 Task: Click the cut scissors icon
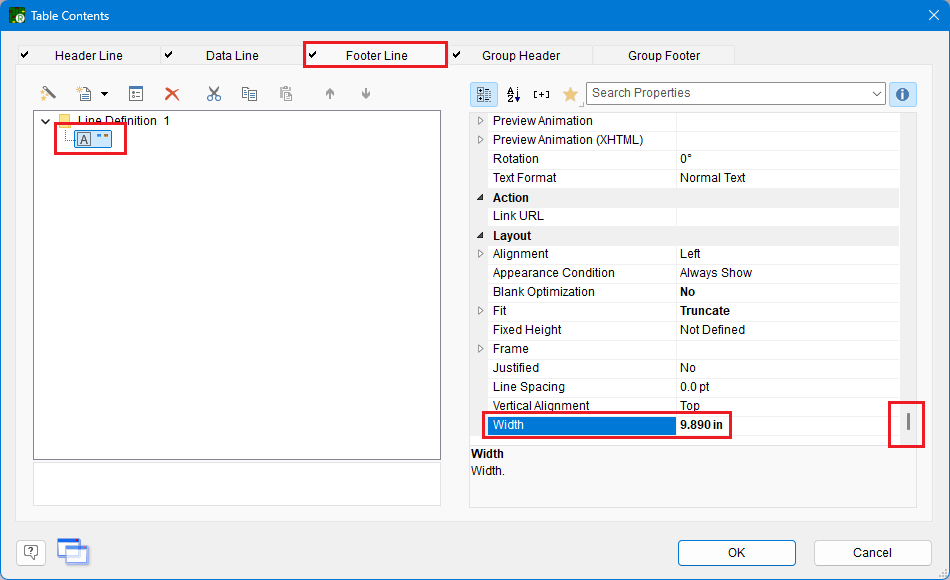tap(213, 94)
